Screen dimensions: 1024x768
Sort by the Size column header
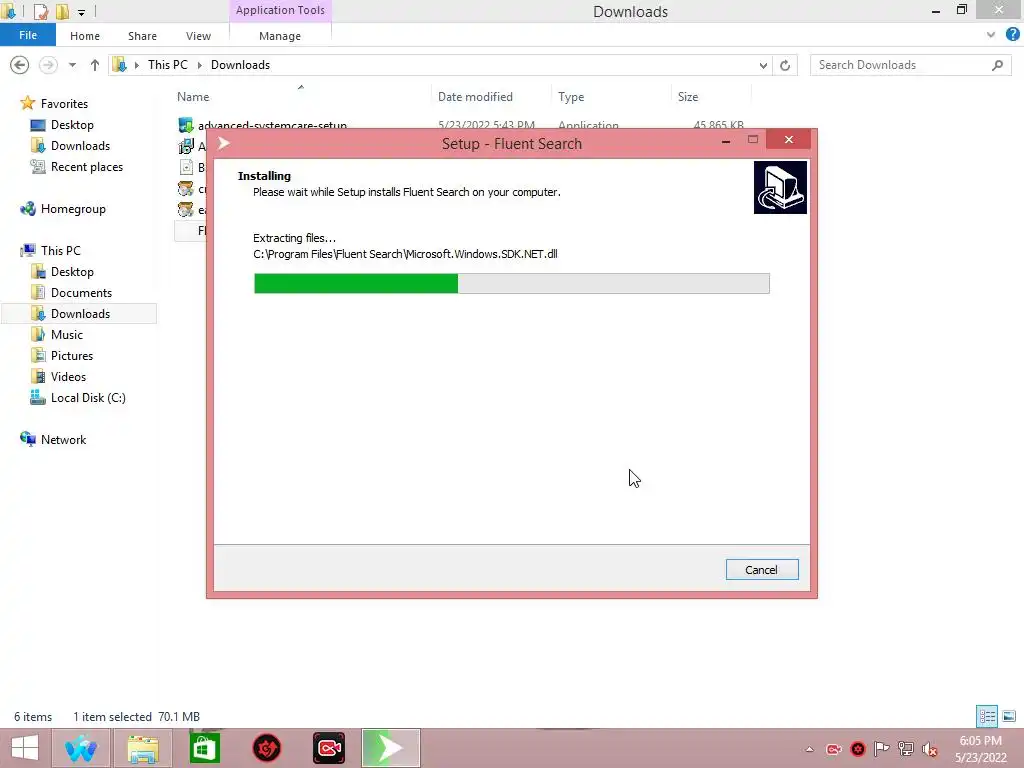tap(688, 97)
